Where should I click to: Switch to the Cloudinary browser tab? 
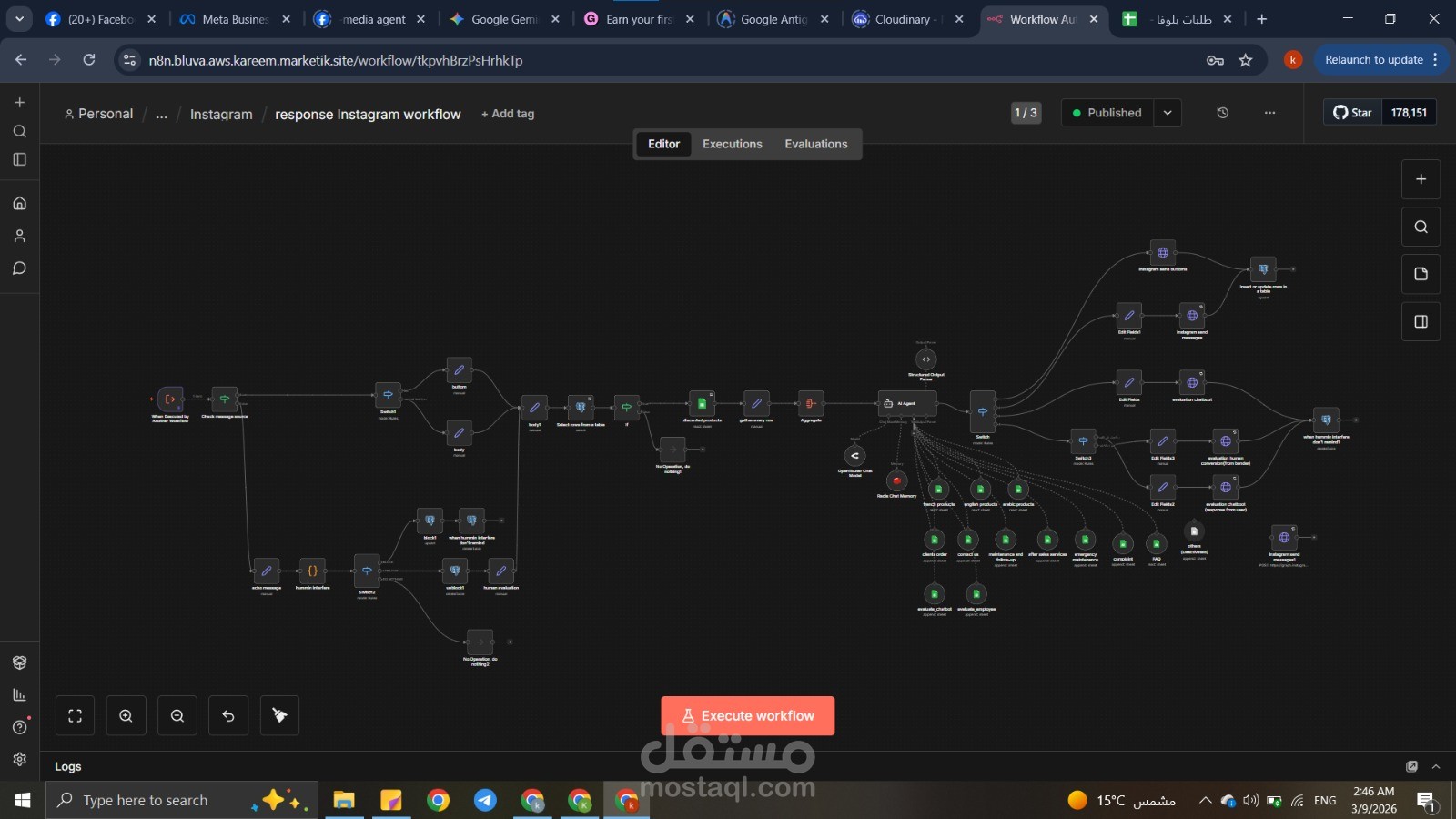(x=907, y=19)
